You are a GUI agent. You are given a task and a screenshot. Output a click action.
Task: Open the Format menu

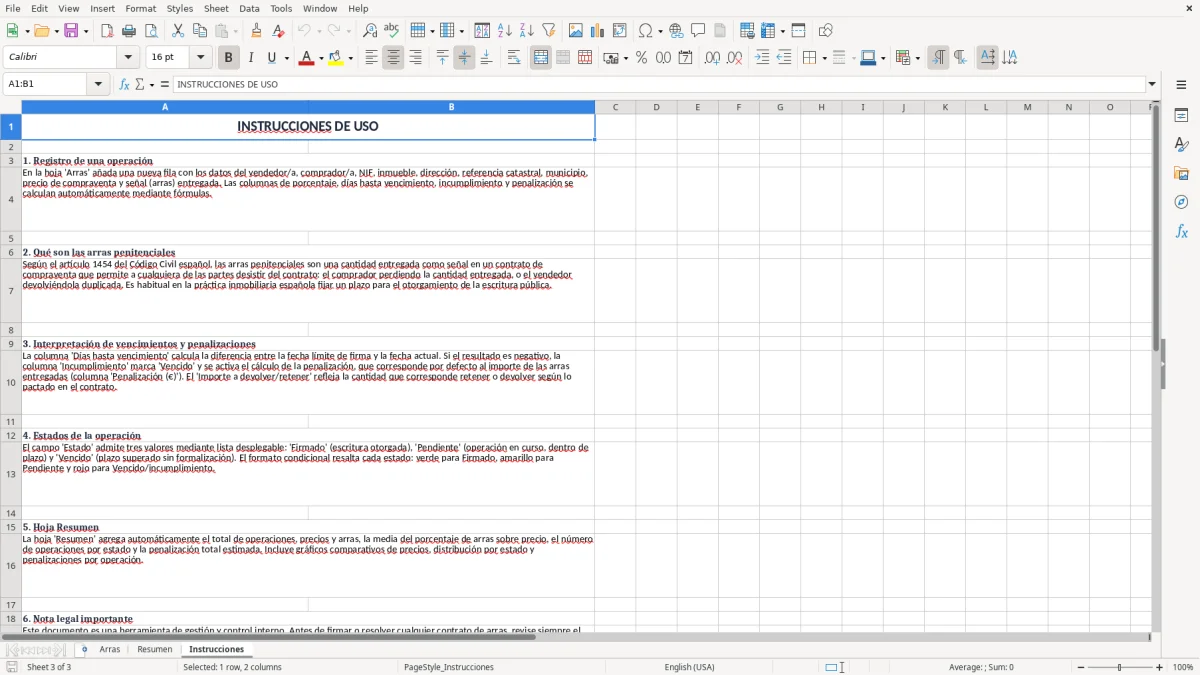(141, 8)
